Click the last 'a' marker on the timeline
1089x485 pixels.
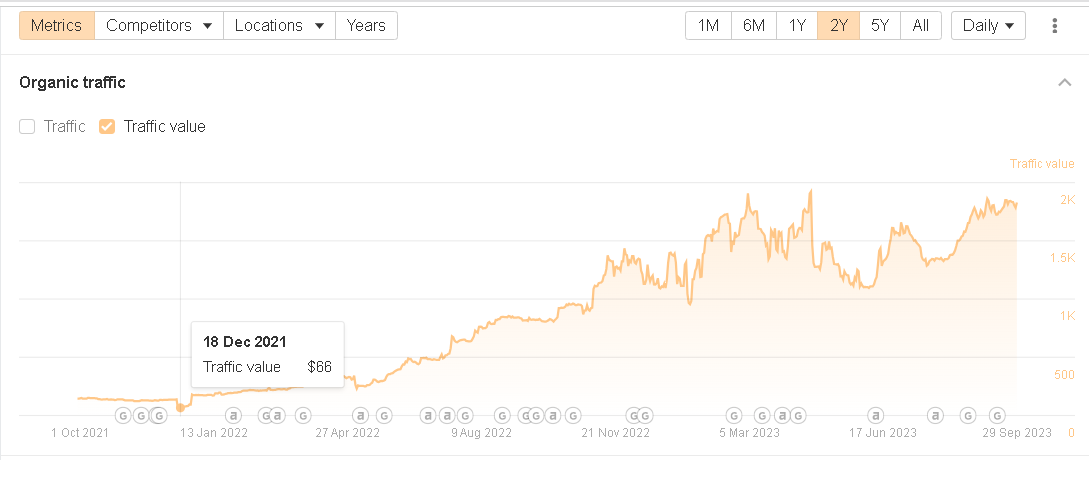tap(936, 414)
